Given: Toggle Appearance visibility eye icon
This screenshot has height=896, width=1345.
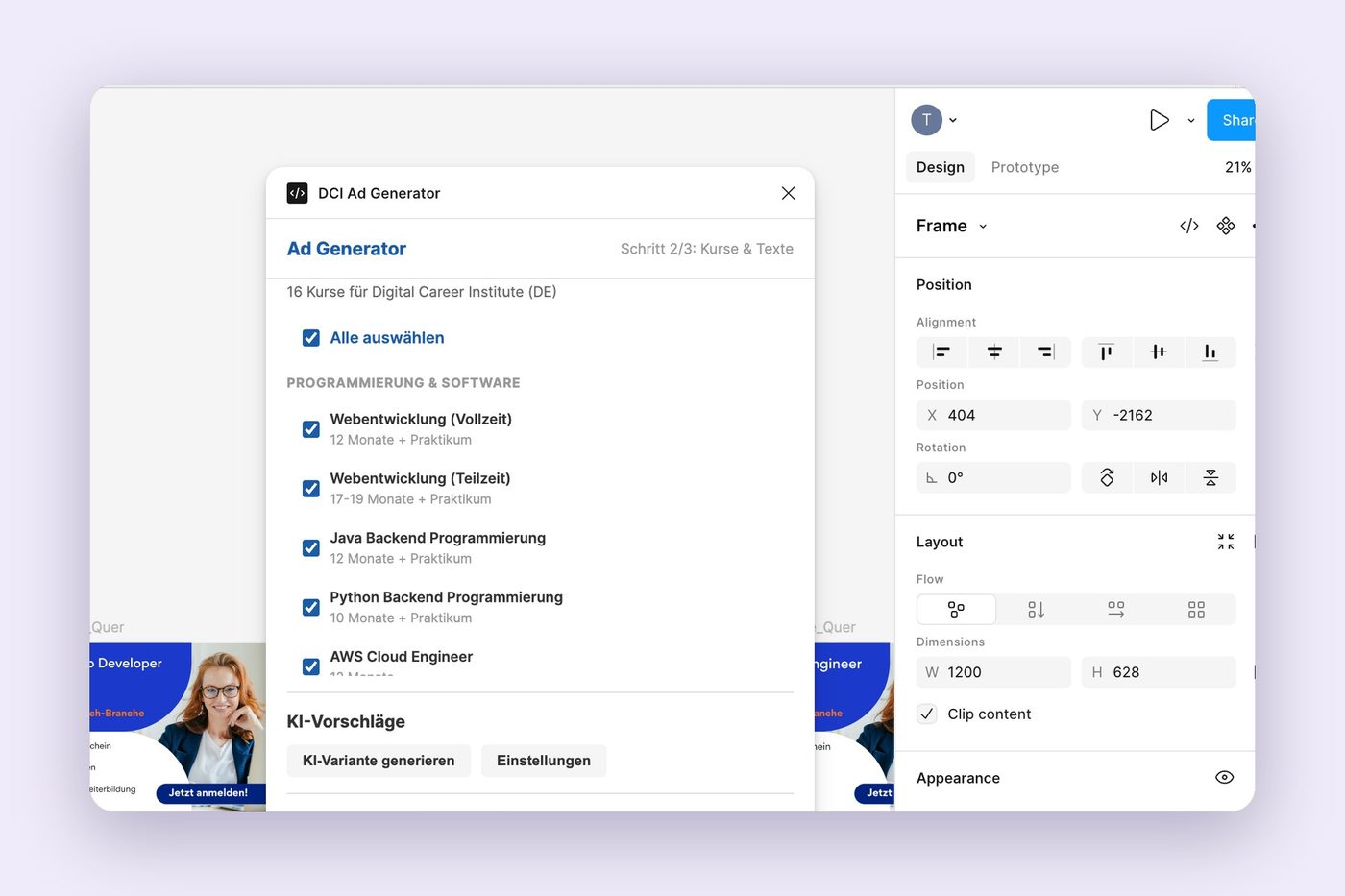Looking at the screenshot, I should (x=1224, y=778).
